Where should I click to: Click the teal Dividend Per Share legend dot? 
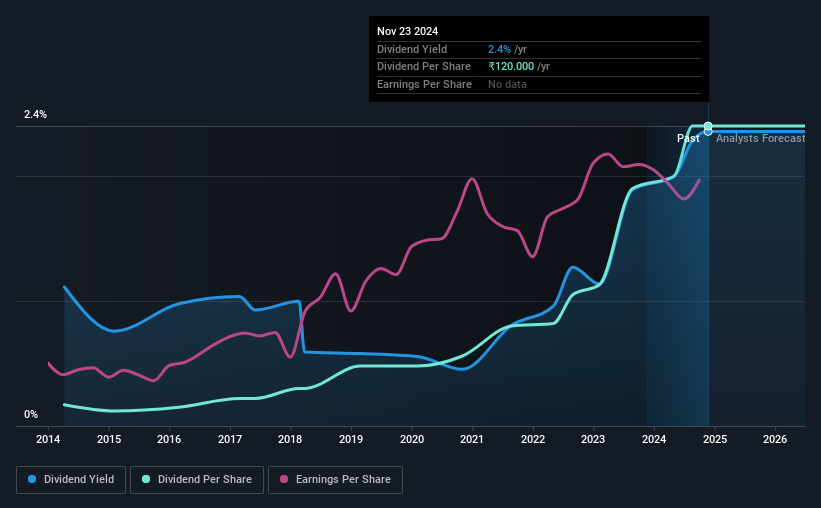pyautogui.click(x=146, y=479)
